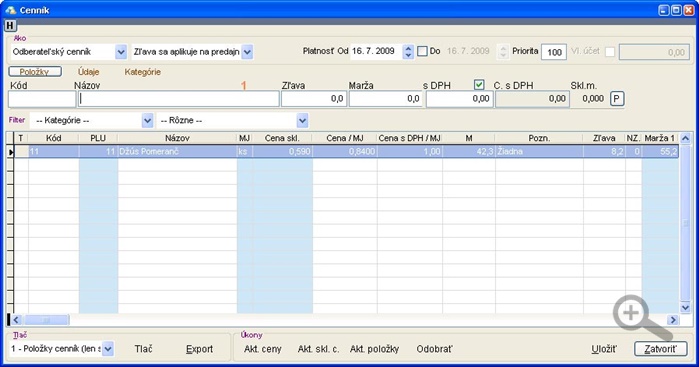Sort by the Názov column header
The image size is (699, 367).
(x=177, y=138)
